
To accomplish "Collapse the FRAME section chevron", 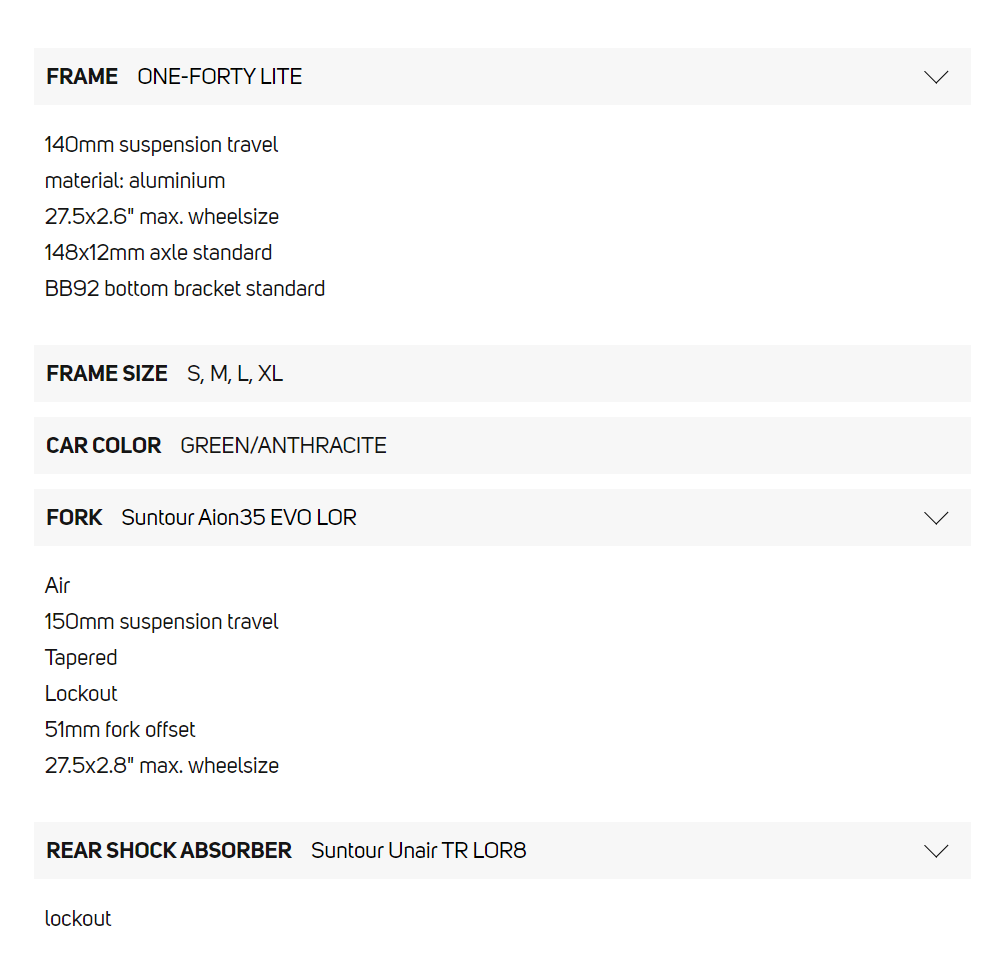I will pos(935,77).
